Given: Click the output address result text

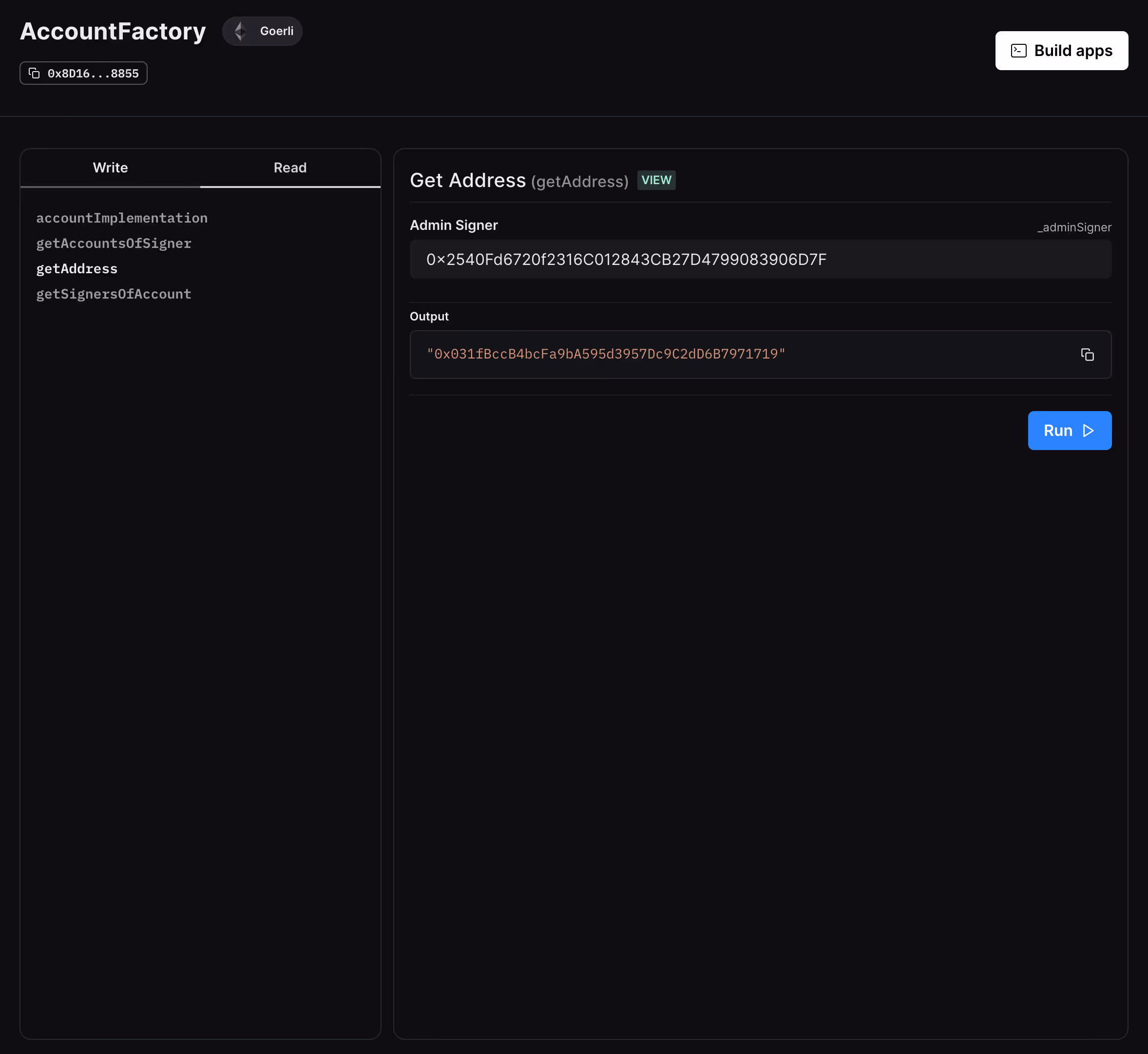Looking at the screenshot, I should (606, 354).
